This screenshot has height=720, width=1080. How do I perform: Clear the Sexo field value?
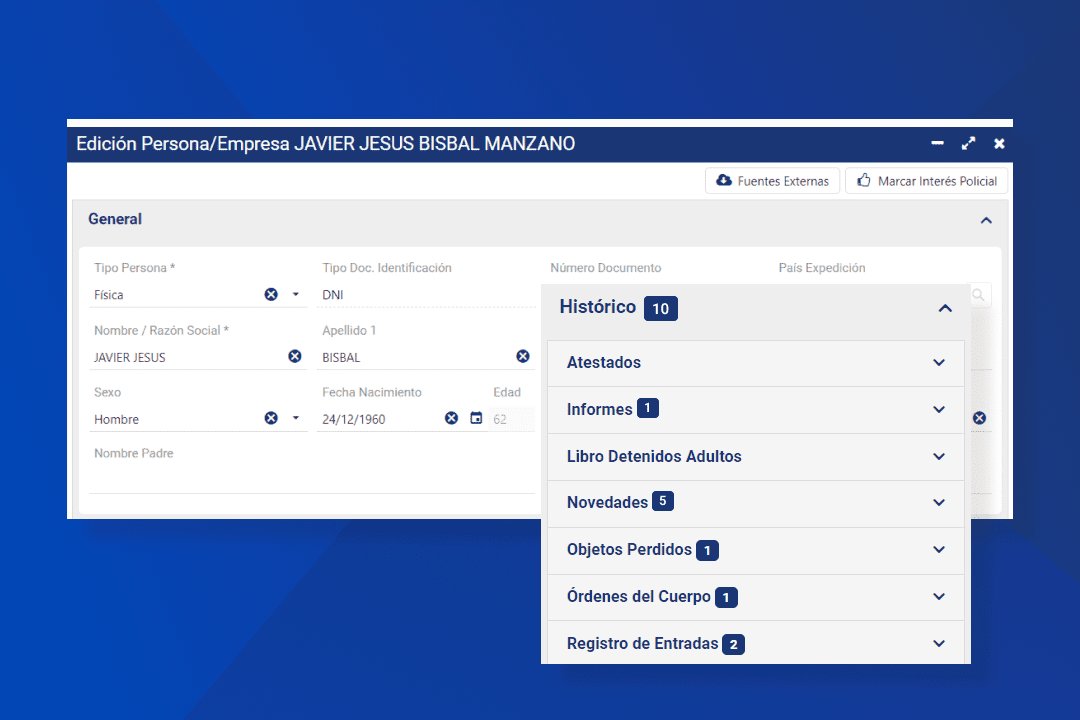(x=271, y=418)
